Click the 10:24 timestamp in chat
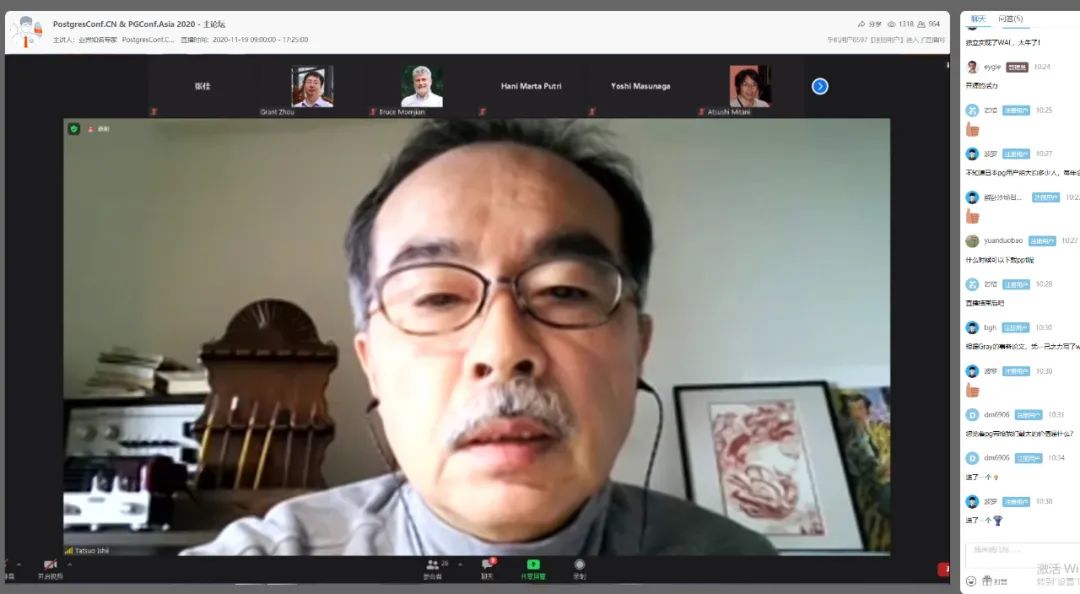 click(x=1042, y=67)
